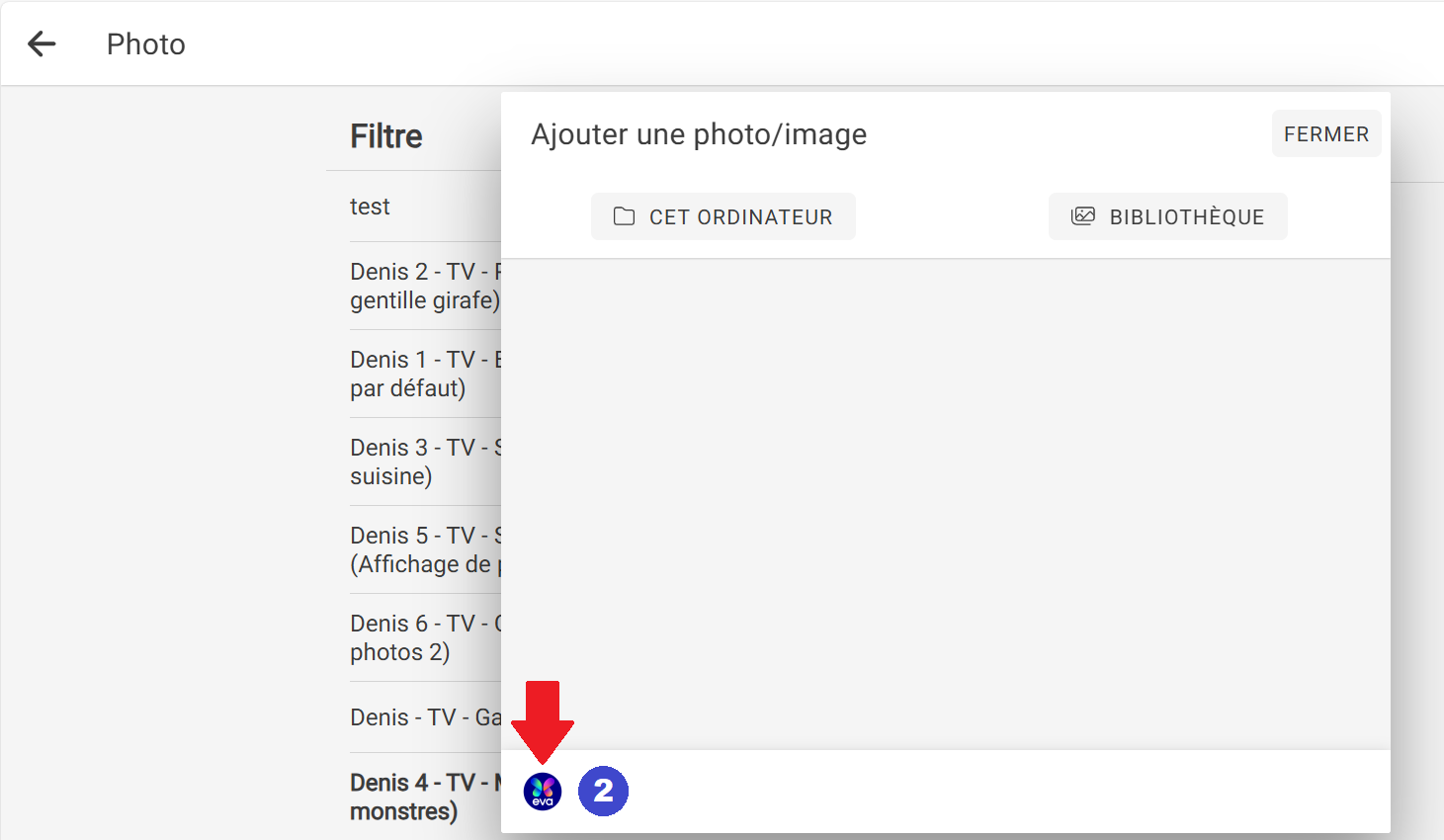Click the Photo page title
Image resolution: width=1444 pixels, height=840 pixels.
(x=146, y=44)
